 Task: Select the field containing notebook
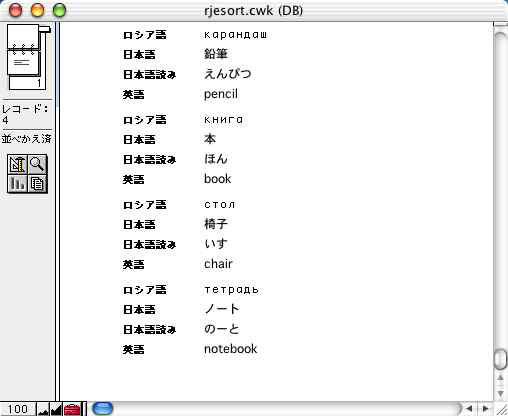(x=230, y=349)
